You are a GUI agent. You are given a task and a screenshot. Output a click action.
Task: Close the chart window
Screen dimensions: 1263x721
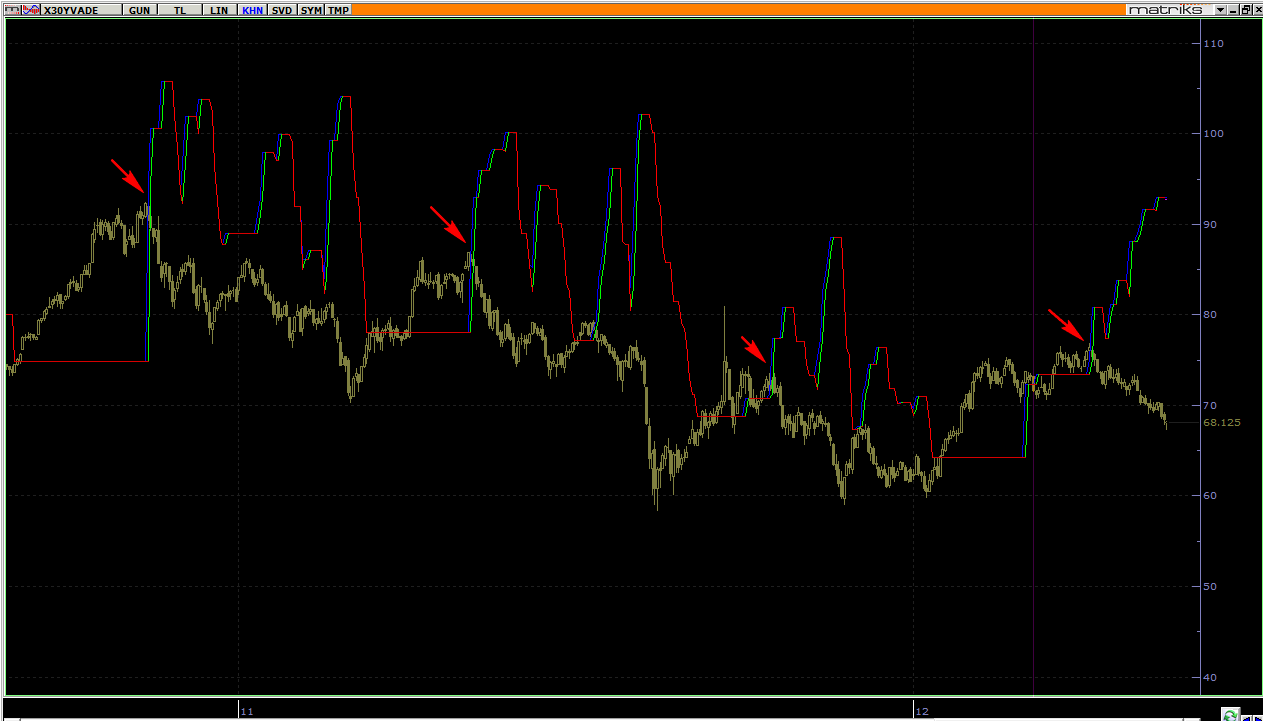[1258, 10]
